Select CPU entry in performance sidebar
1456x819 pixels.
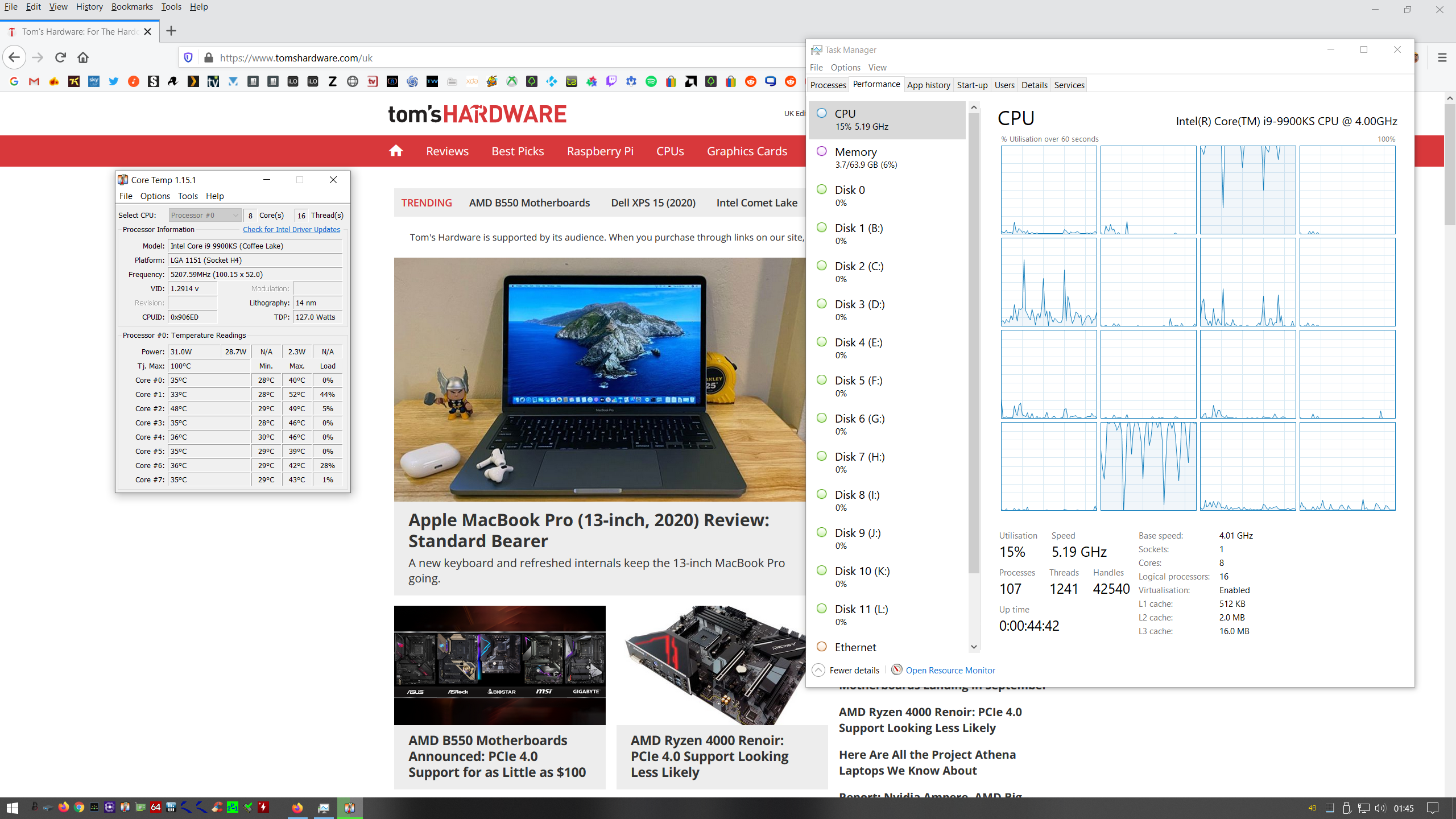(887, 120)
